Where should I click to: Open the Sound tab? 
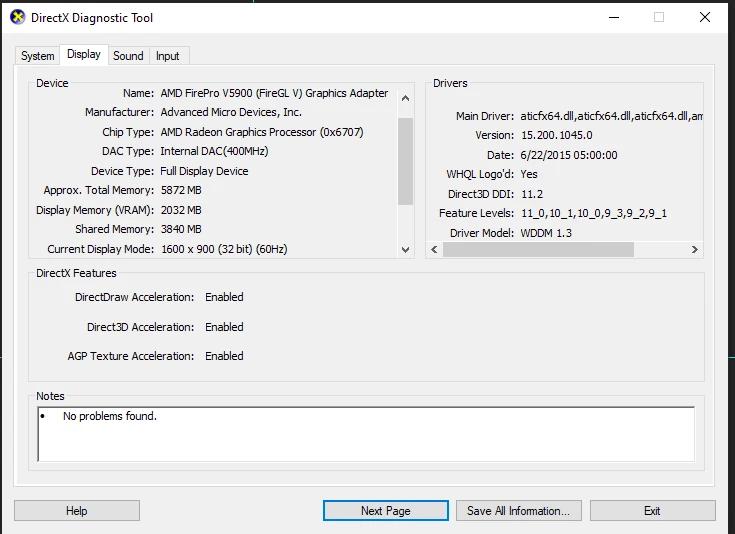pyautogui.click(x=128, y=56)
